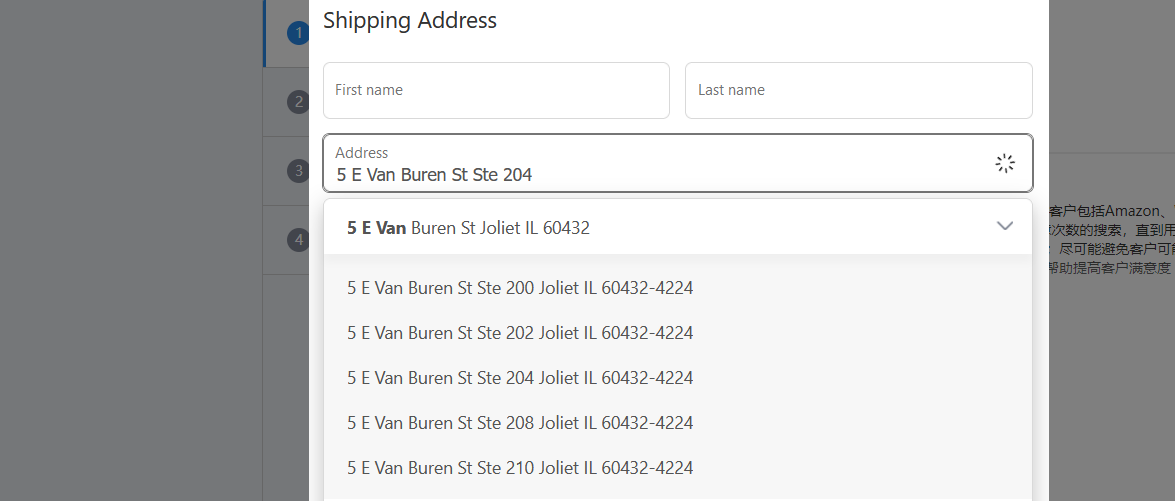Click the Chinese text behind the dialog

[x=1110, y=240]
